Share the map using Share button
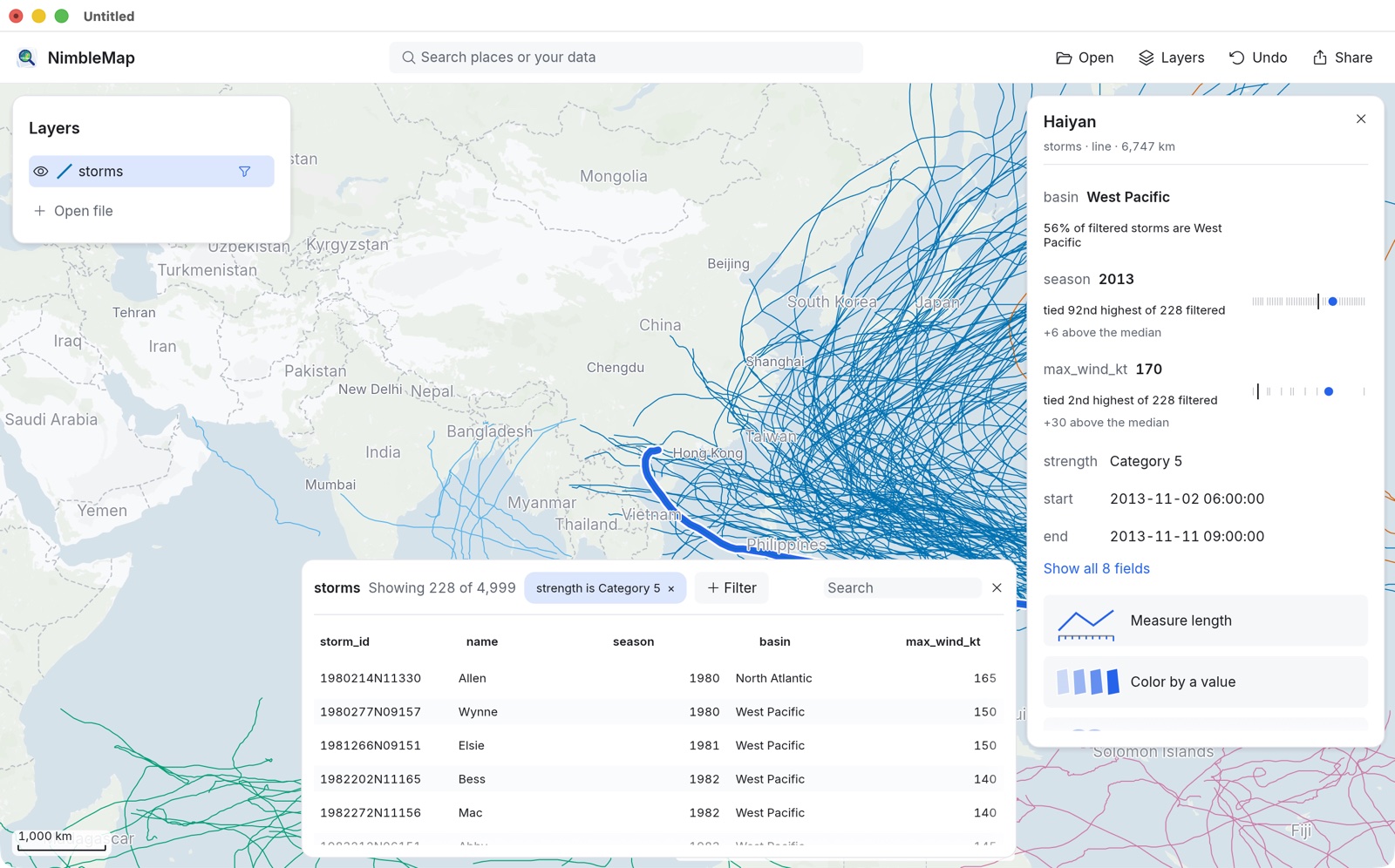This screenshot has height=868, width=1395. 1343,58
